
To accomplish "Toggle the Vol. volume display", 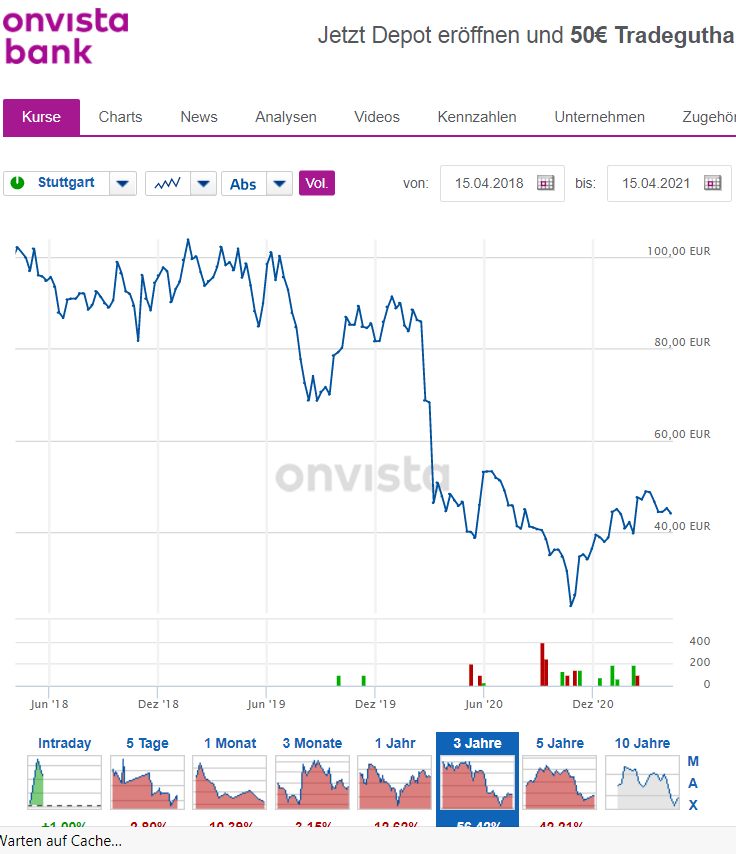I will [316, 183].
